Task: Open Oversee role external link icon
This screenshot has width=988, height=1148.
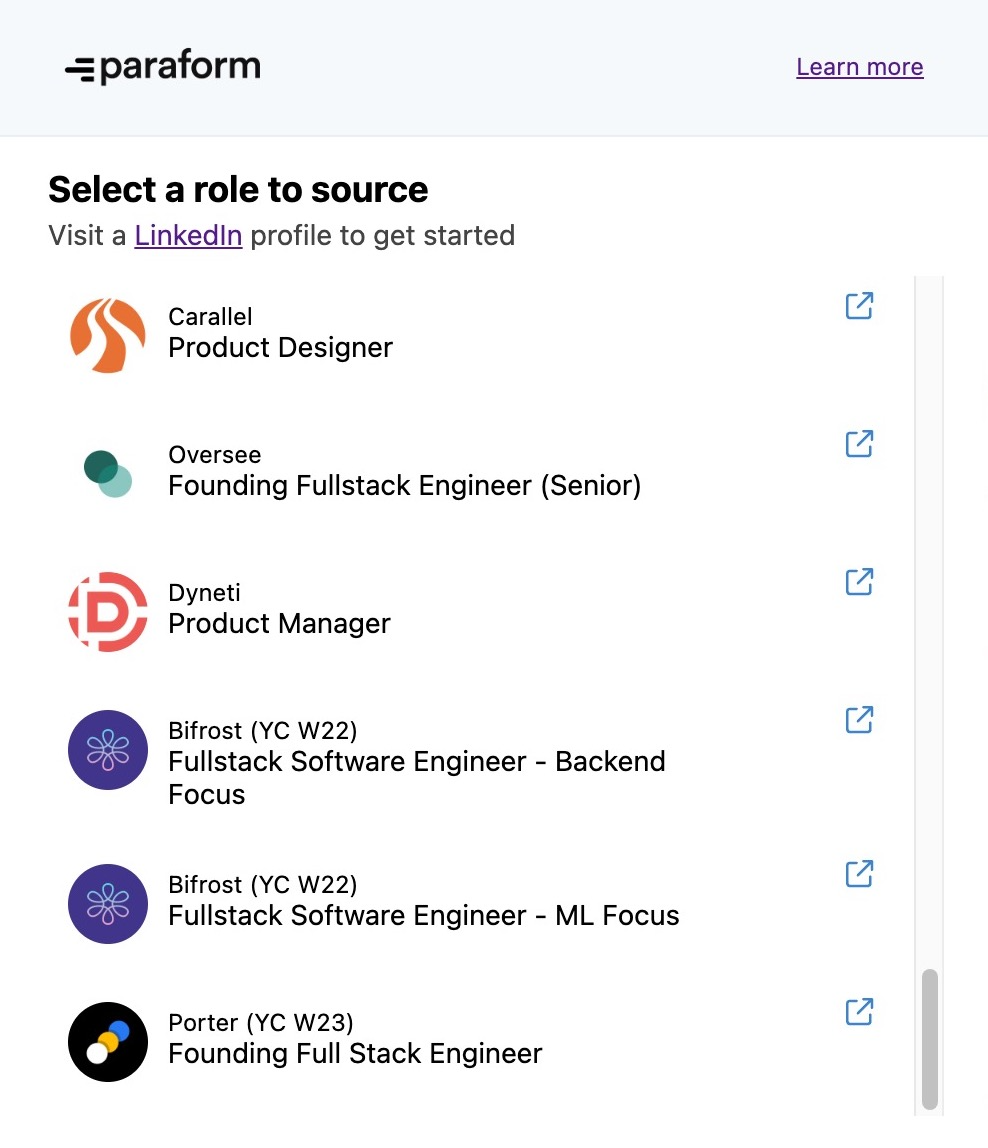Action: (859, 444)
